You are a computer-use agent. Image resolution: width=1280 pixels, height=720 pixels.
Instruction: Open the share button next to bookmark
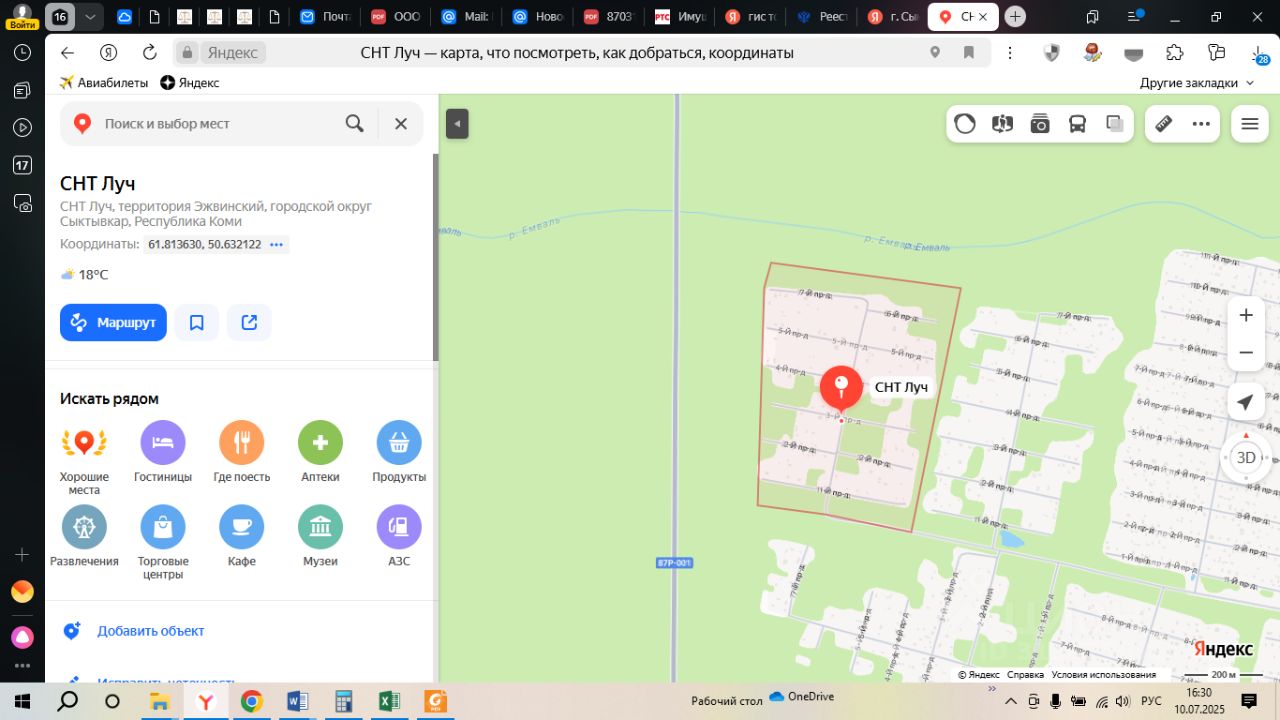click(250, 322)
